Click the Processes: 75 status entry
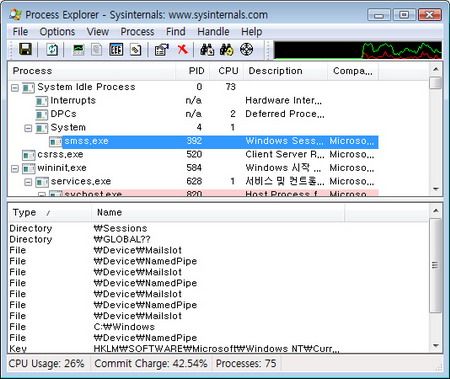The height and width of the screenshot is (379, 450). point(246,364)
